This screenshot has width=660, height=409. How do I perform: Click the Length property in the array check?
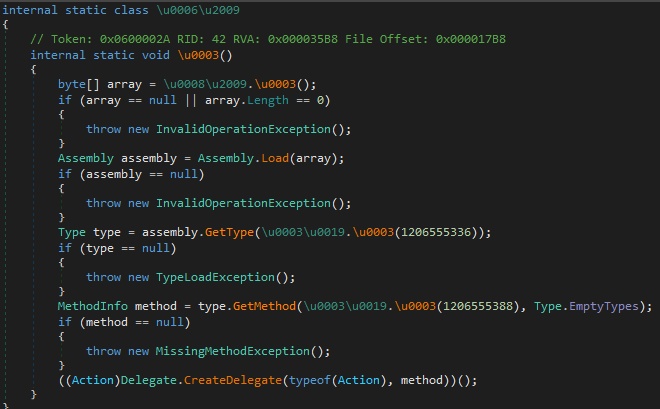click(268, 100)
